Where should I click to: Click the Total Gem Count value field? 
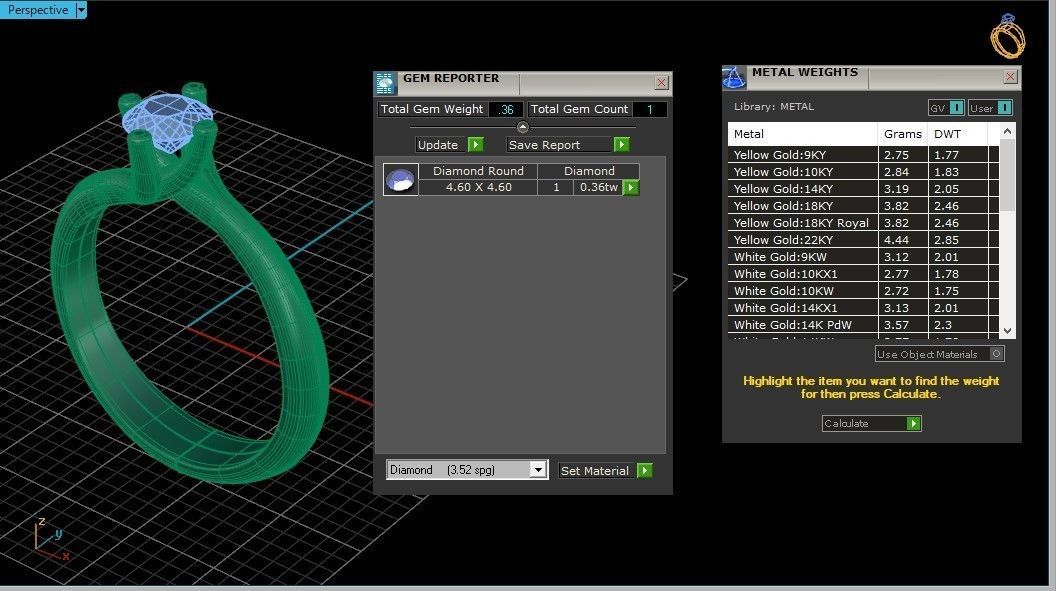649,109
